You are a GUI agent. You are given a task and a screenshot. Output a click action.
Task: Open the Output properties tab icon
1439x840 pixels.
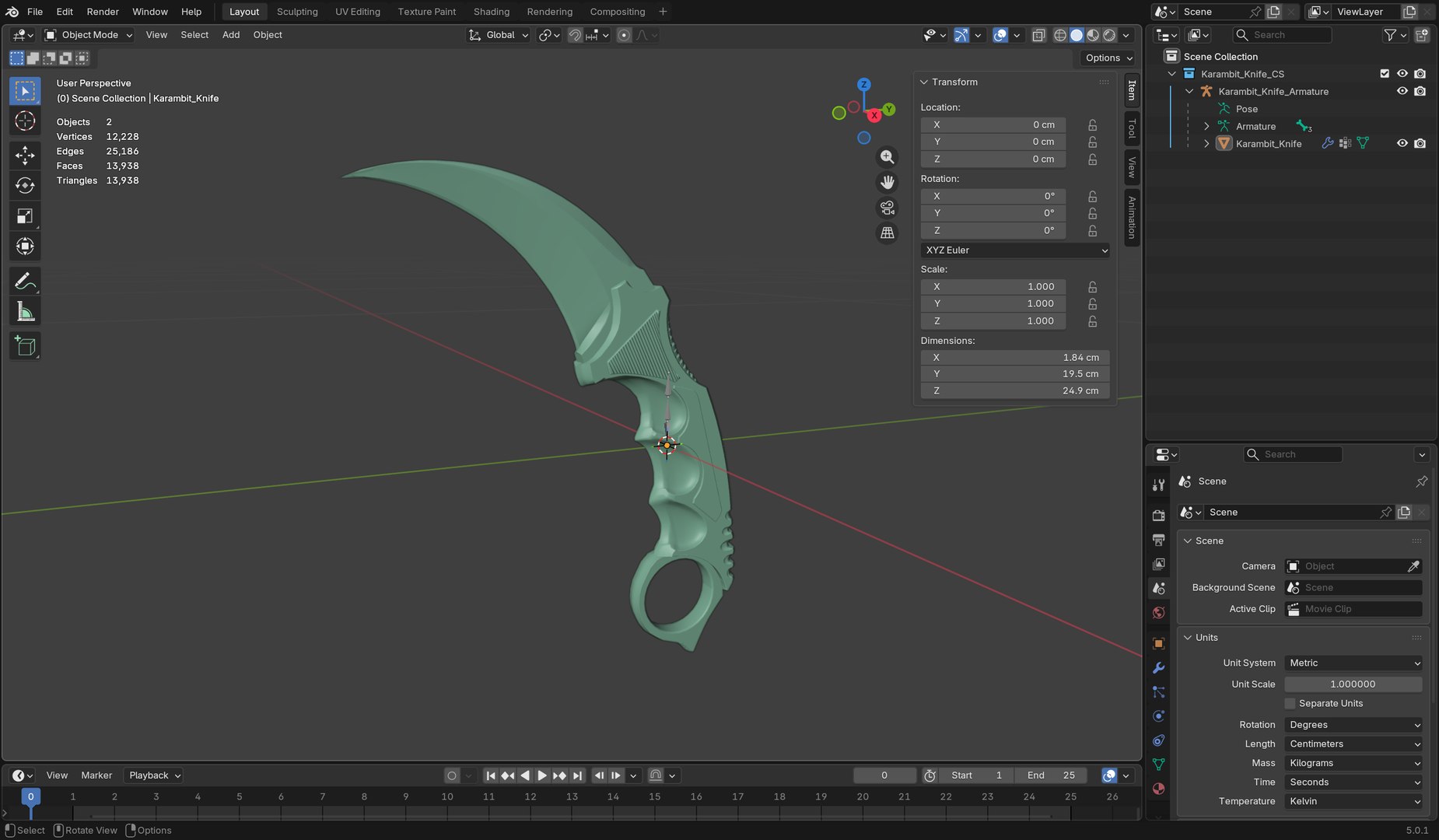click(1159, 539)
